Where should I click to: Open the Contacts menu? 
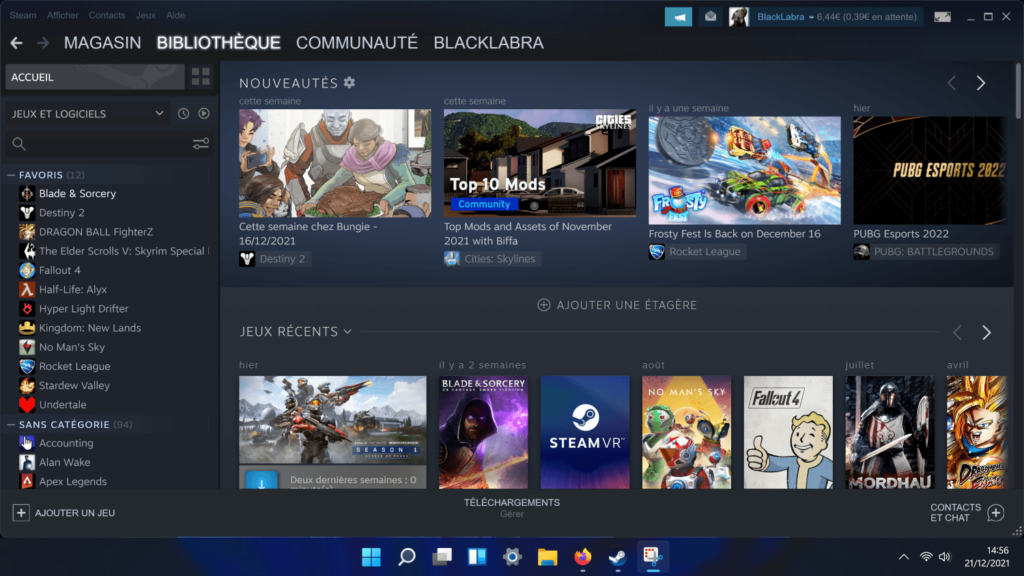coord(106,15)
